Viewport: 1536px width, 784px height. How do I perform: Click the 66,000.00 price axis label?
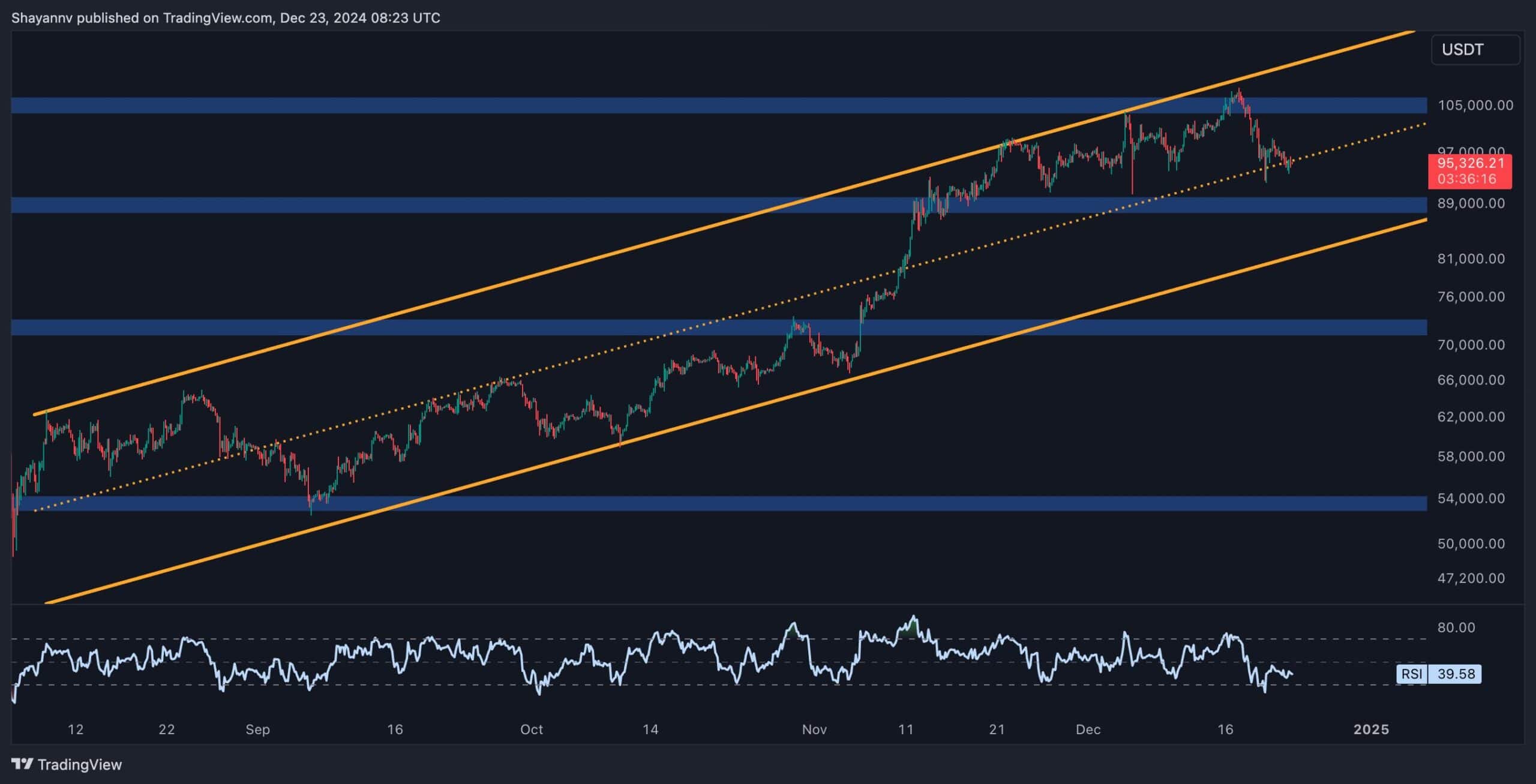pos(1471,380)
